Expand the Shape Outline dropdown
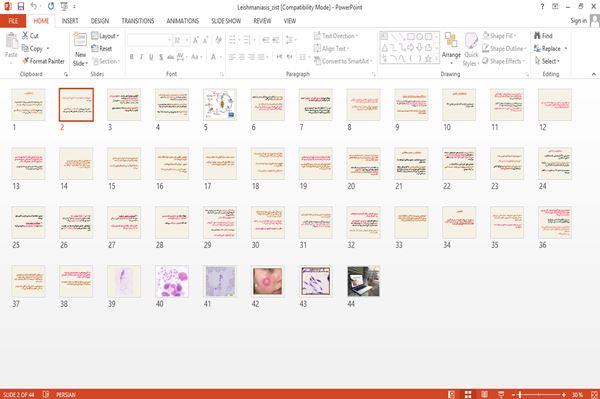 coord(504,48)
